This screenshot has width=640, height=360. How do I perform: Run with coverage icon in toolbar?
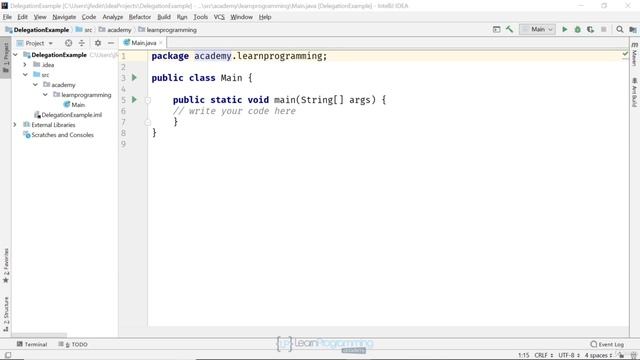(x=591, y=29)
